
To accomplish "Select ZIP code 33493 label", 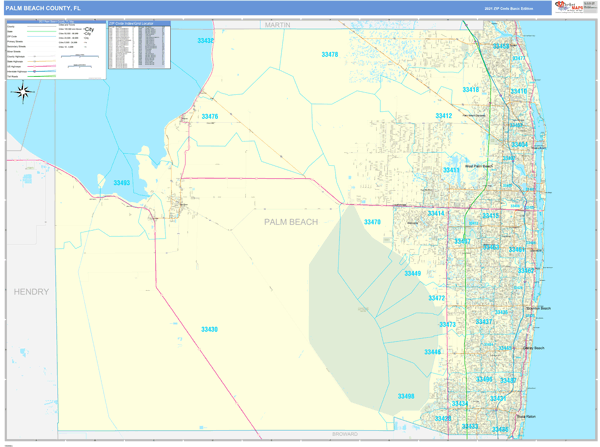I will (121, 183).
